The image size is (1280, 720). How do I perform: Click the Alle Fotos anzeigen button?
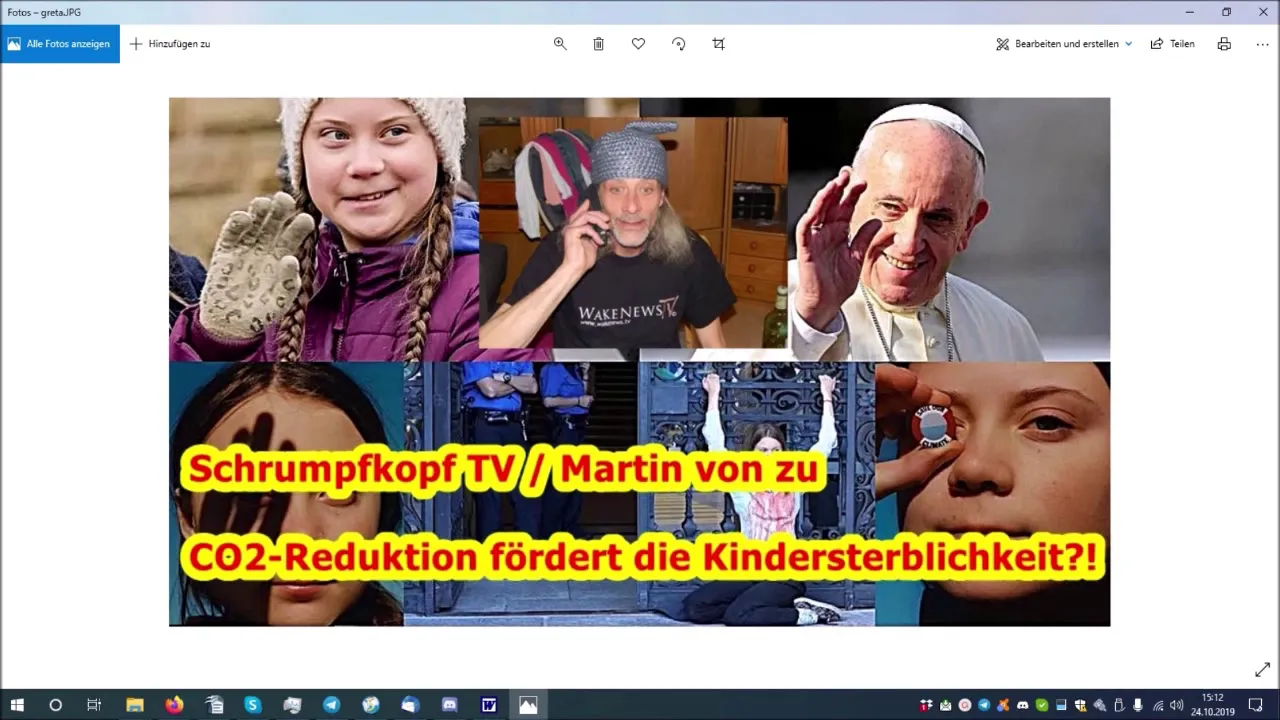click(x=60, y=44)
